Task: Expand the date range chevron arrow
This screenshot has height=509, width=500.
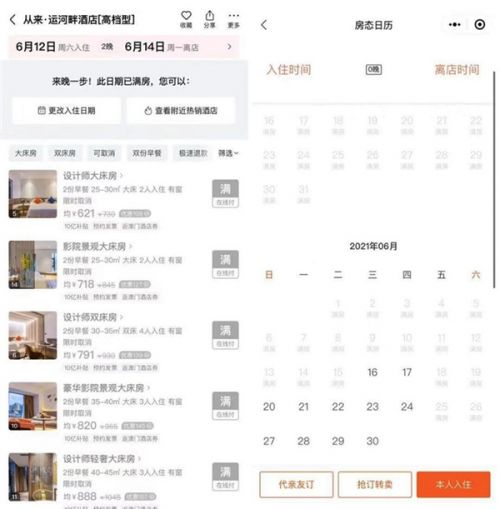Action: pos(229,47)
